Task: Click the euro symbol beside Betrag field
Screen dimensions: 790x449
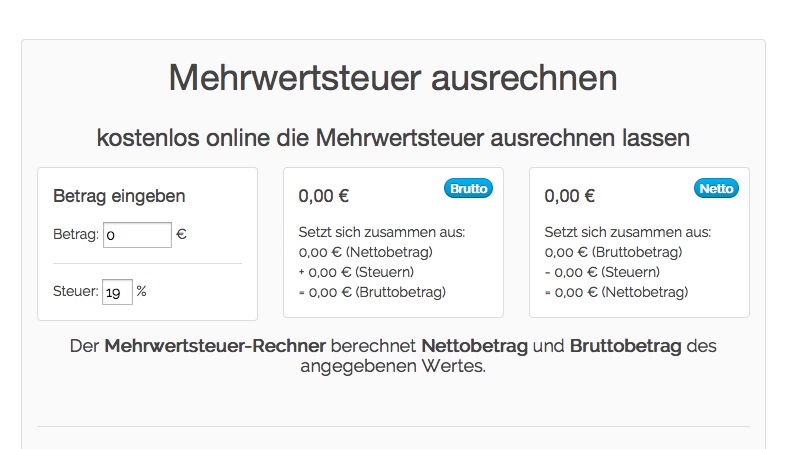Action: click(x=181, y=234)
